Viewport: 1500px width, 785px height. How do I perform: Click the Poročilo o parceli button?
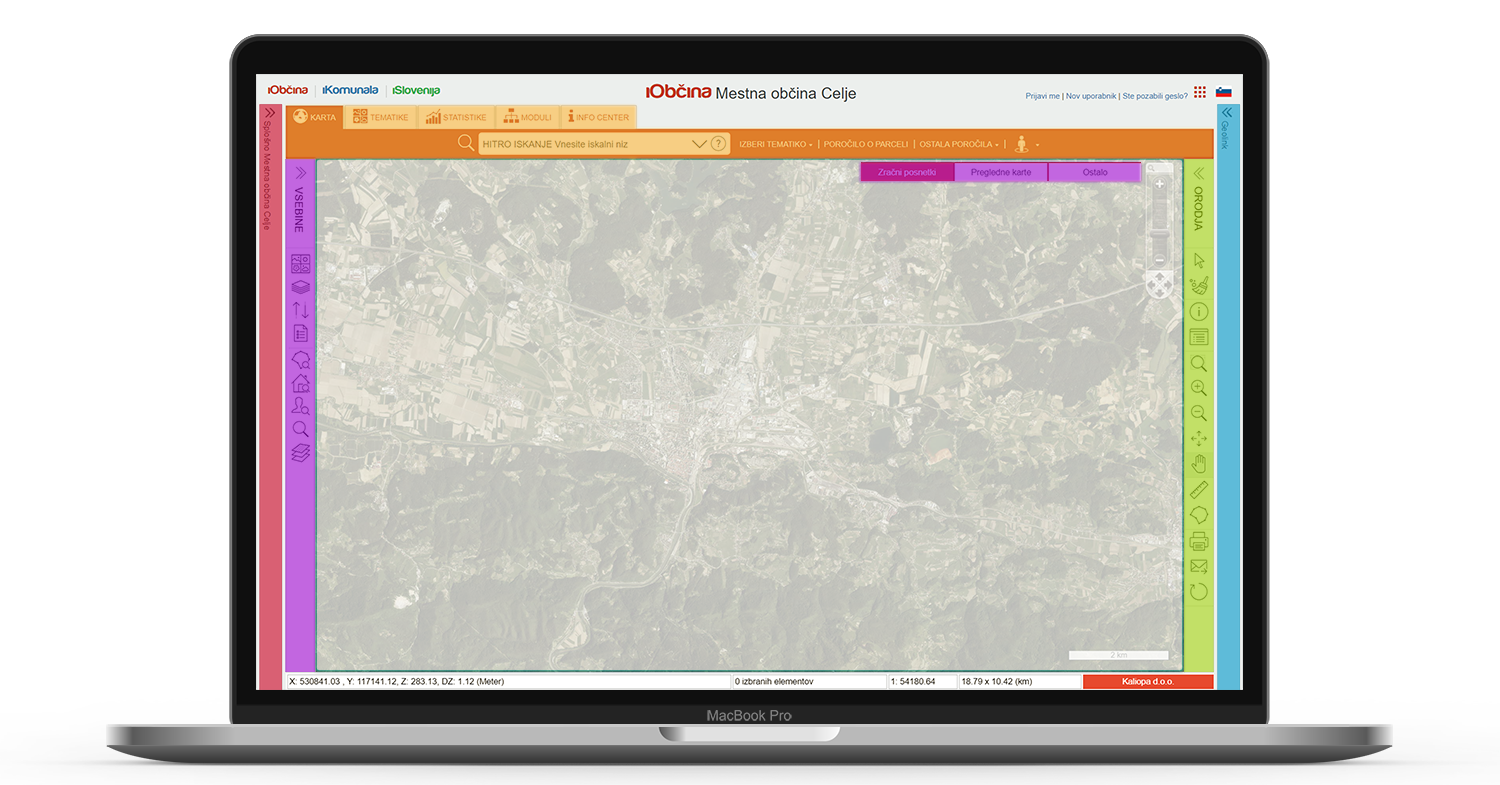865,144
